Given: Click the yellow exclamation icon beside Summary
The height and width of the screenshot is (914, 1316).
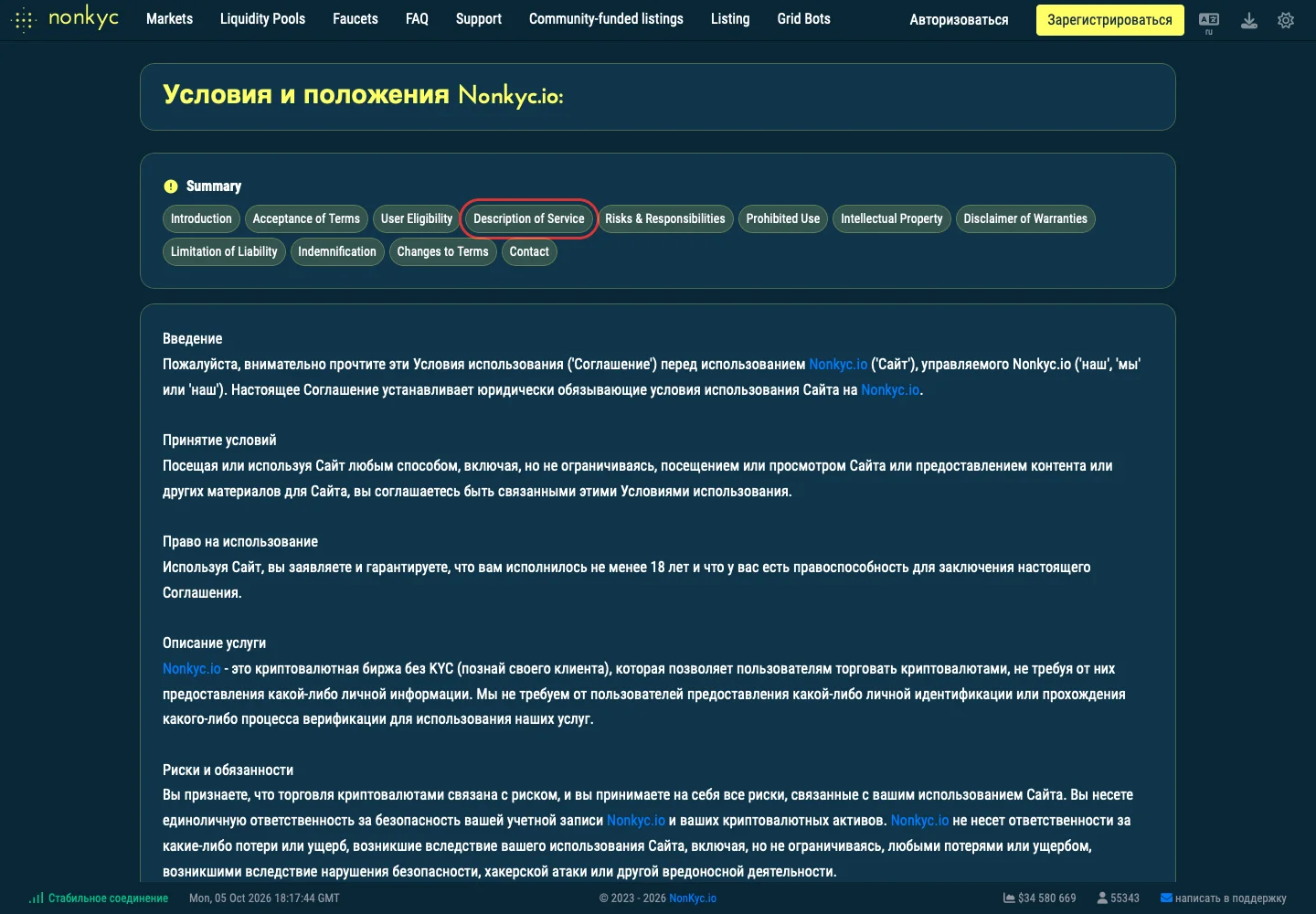Looking at the screenshot, I should (171, 186).
